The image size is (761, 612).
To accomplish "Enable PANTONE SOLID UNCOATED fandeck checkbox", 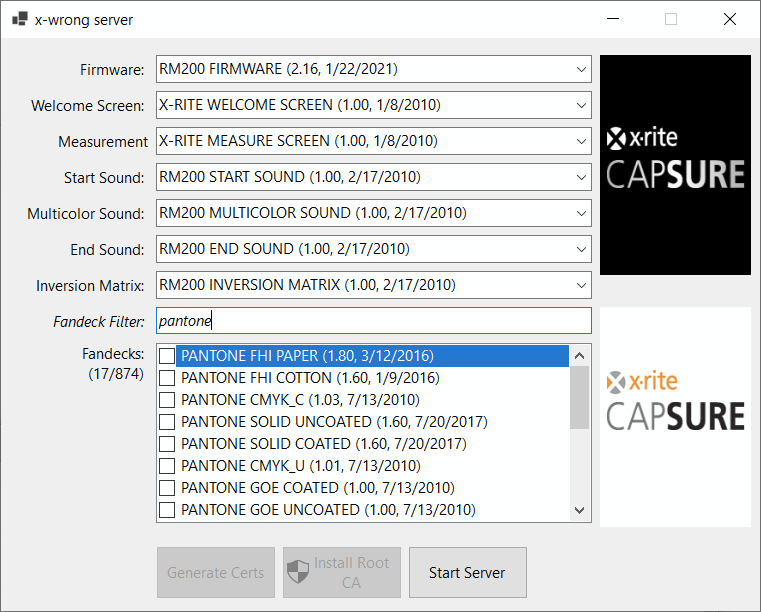I will 167,422.
